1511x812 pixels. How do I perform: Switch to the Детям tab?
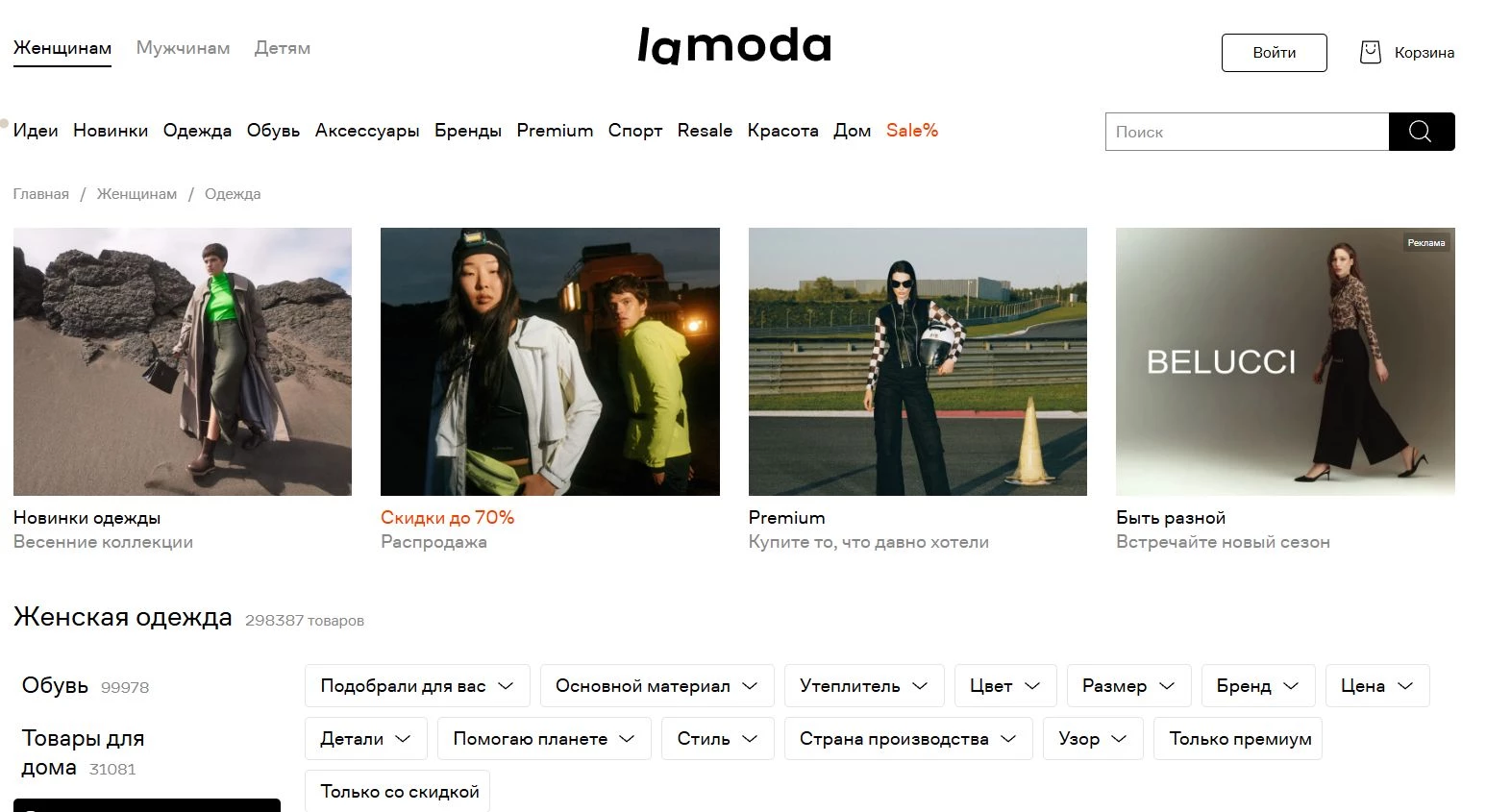[283, 48]
